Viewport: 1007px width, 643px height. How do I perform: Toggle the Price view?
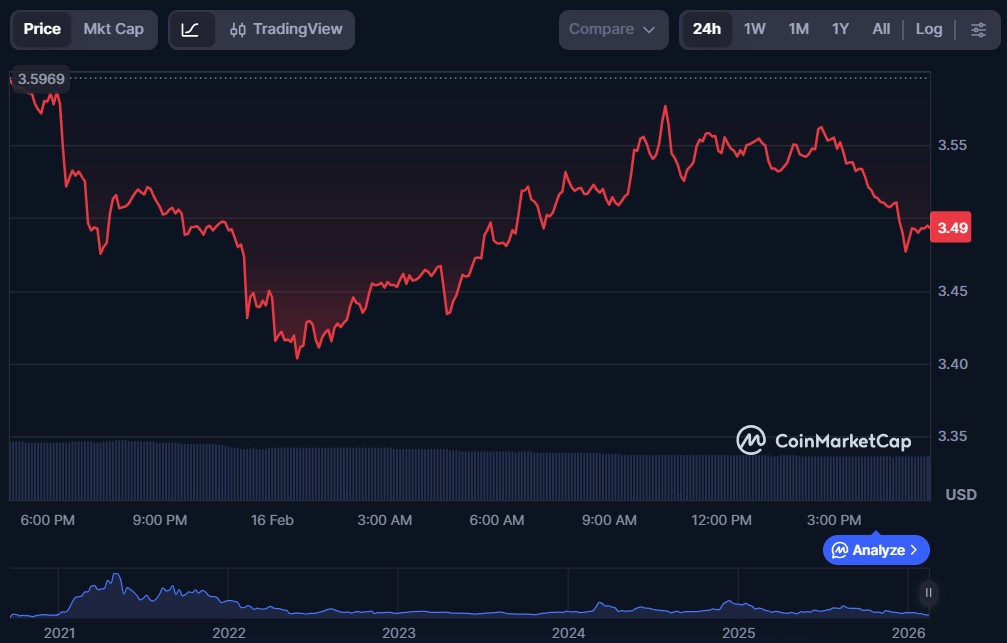pyautogui.click(x=42, y=29)
